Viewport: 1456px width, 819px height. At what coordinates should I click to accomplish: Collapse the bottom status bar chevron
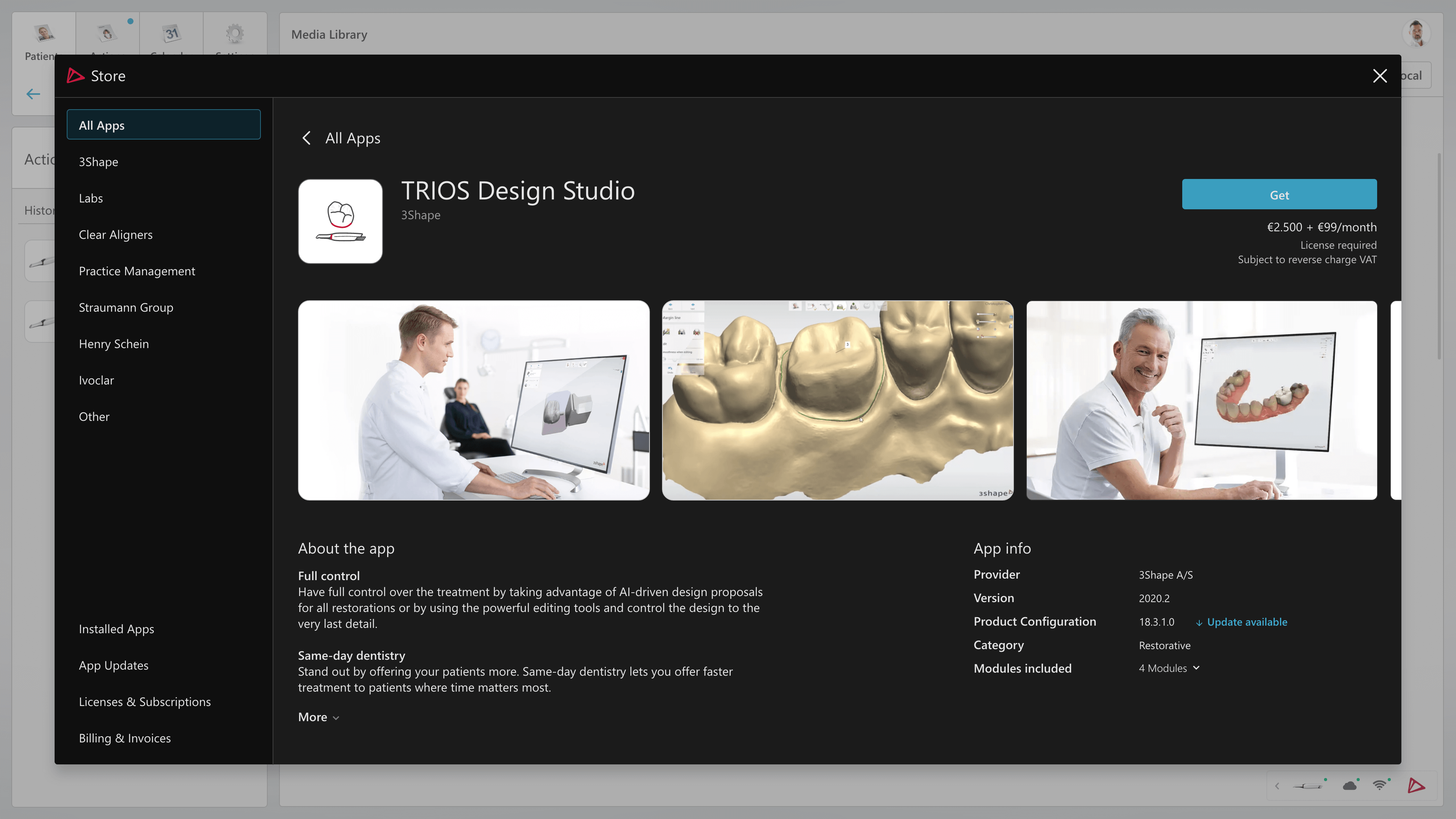[x=1277, y=786]
